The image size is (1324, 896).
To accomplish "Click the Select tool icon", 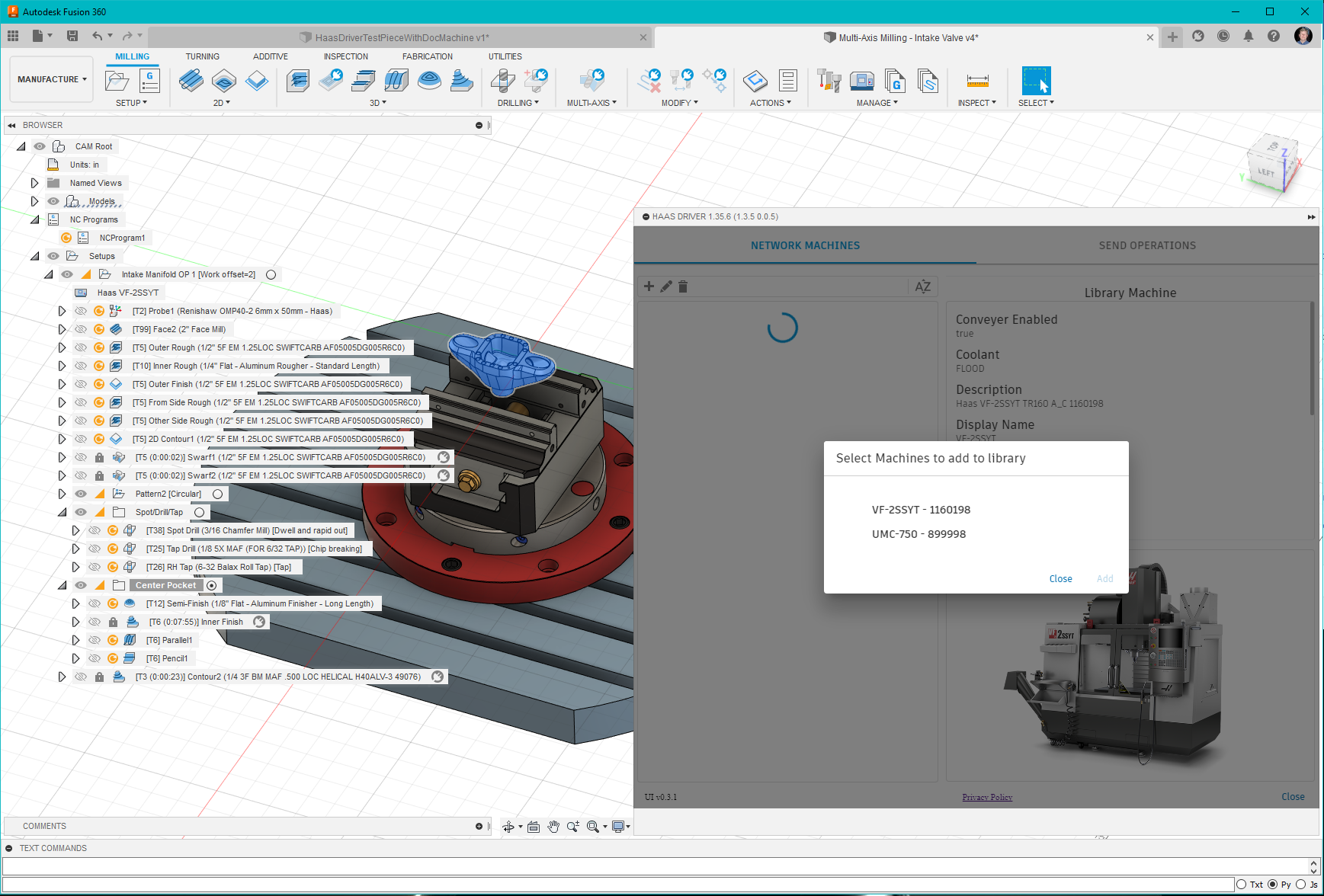I will click(x=1036, y=80).
